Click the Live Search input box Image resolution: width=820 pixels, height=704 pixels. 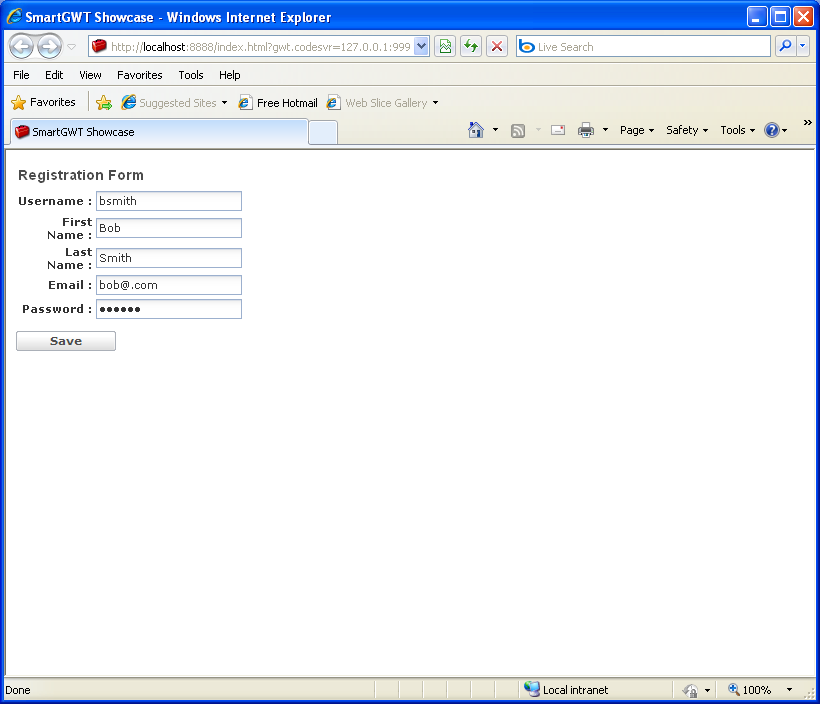[x=643, y=47]
